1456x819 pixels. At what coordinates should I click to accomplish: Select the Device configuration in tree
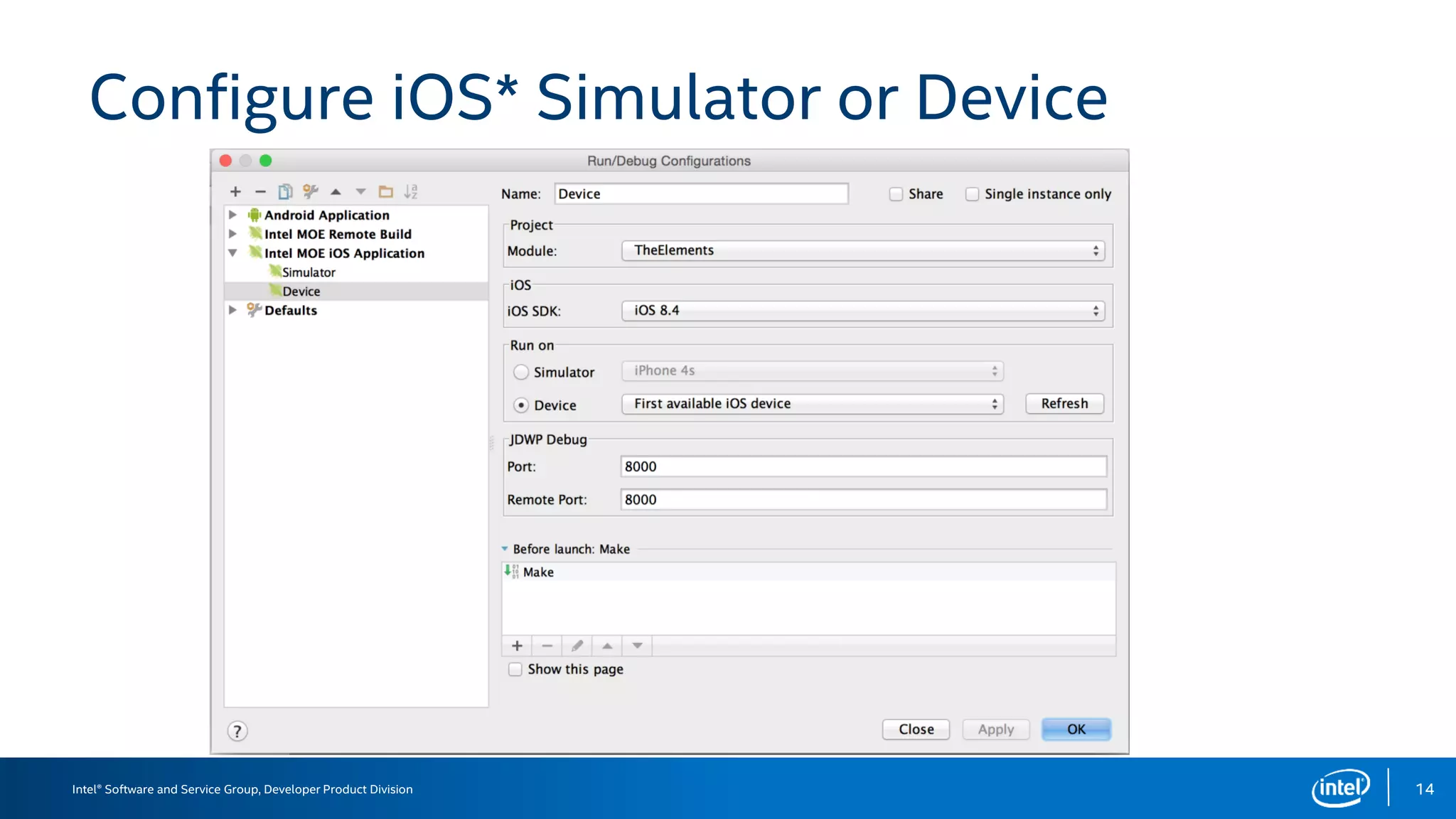[356, 291]
